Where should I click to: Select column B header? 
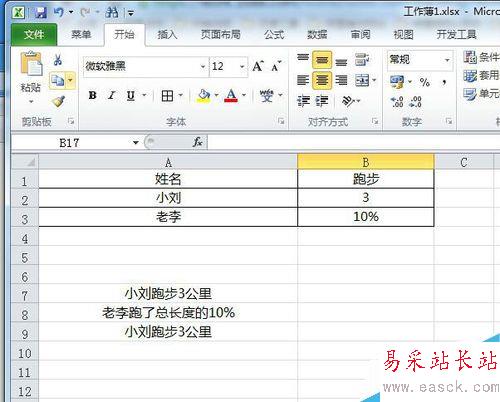pos(366,162)
